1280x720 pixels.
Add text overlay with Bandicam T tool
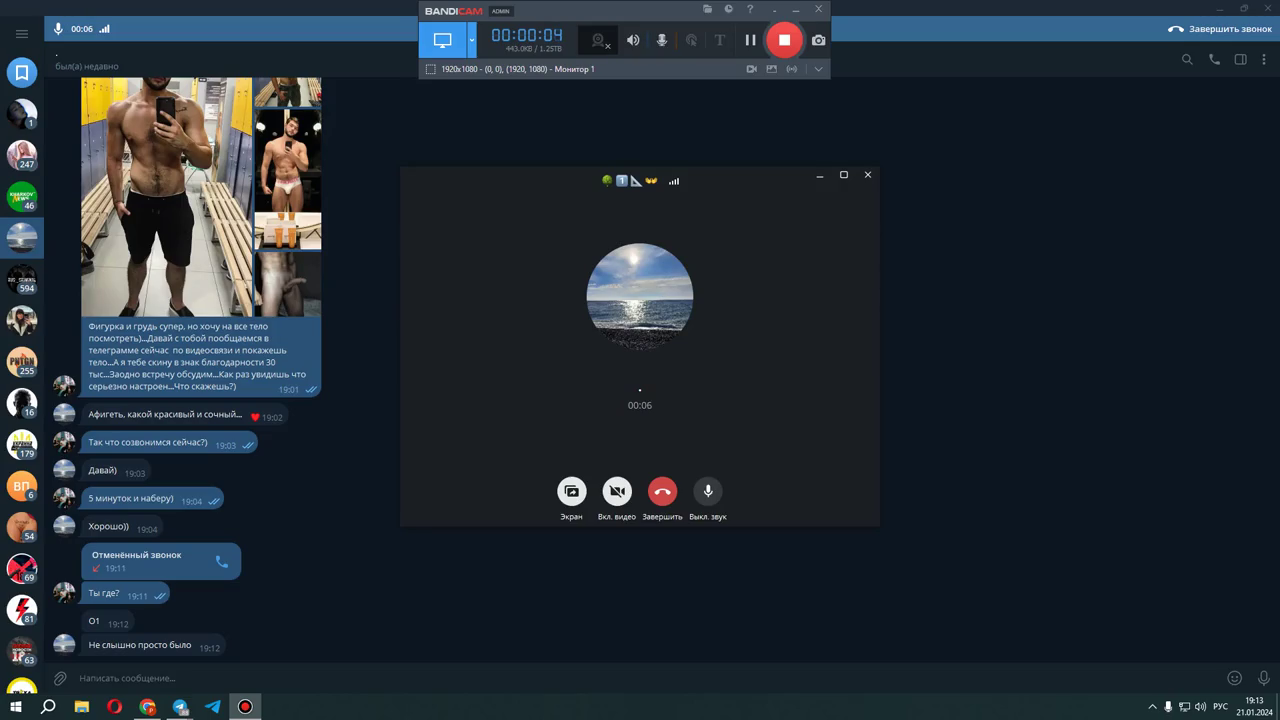[x=719, y=40]
